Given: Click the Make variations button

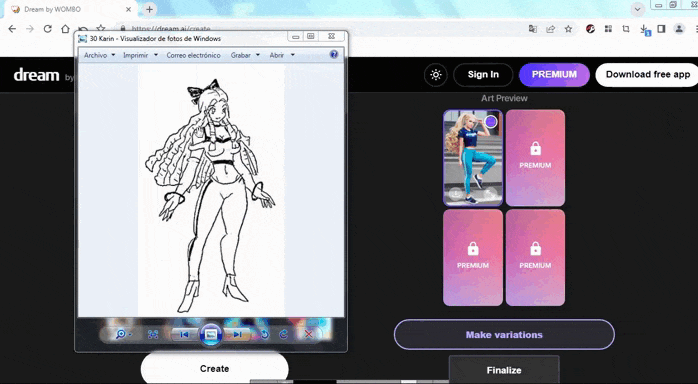Looking at the screenshot, I should coord(504,335).
